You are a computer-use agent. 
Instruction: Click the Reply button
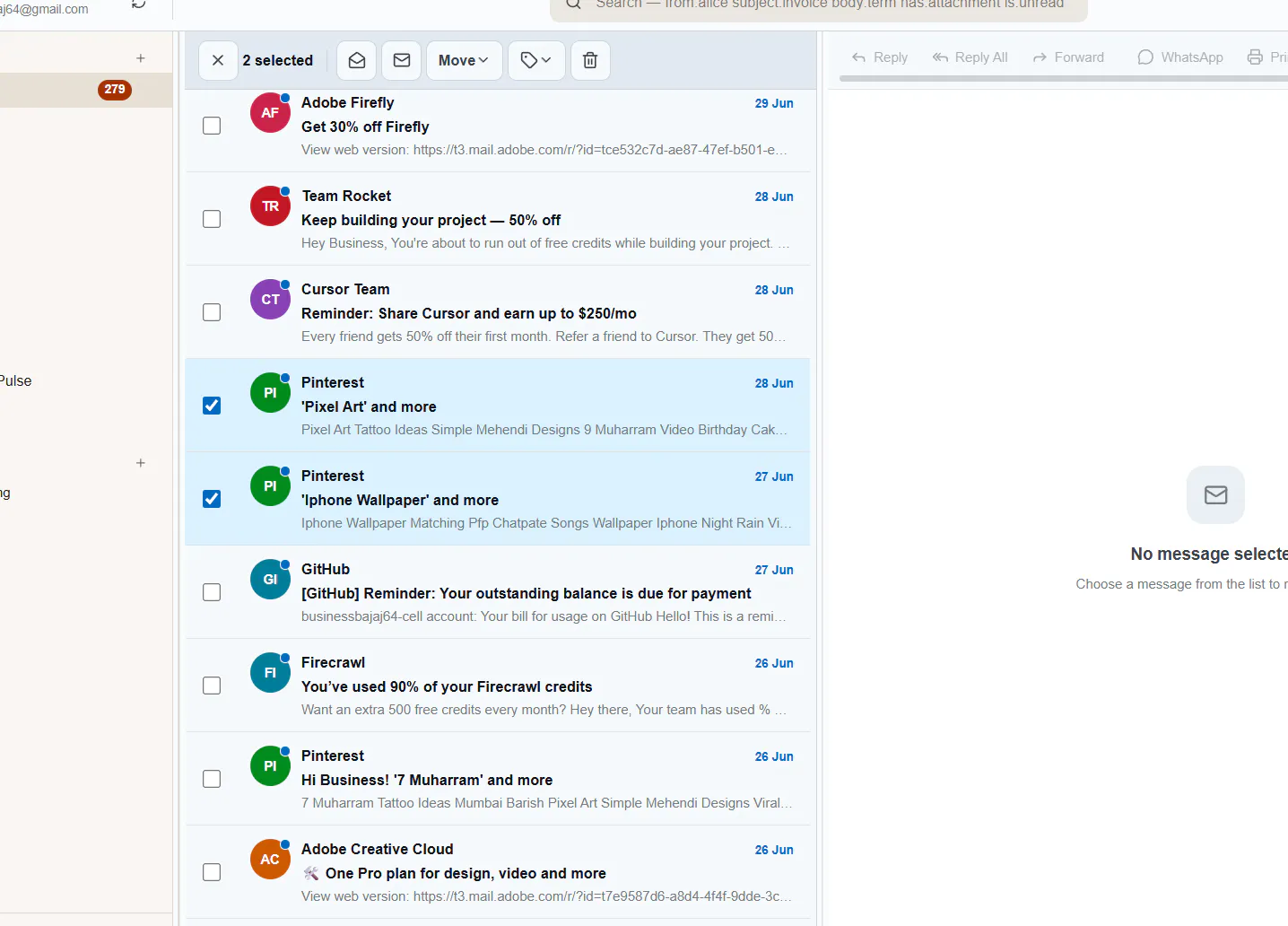pyautogui.click(x=880, y=57)
